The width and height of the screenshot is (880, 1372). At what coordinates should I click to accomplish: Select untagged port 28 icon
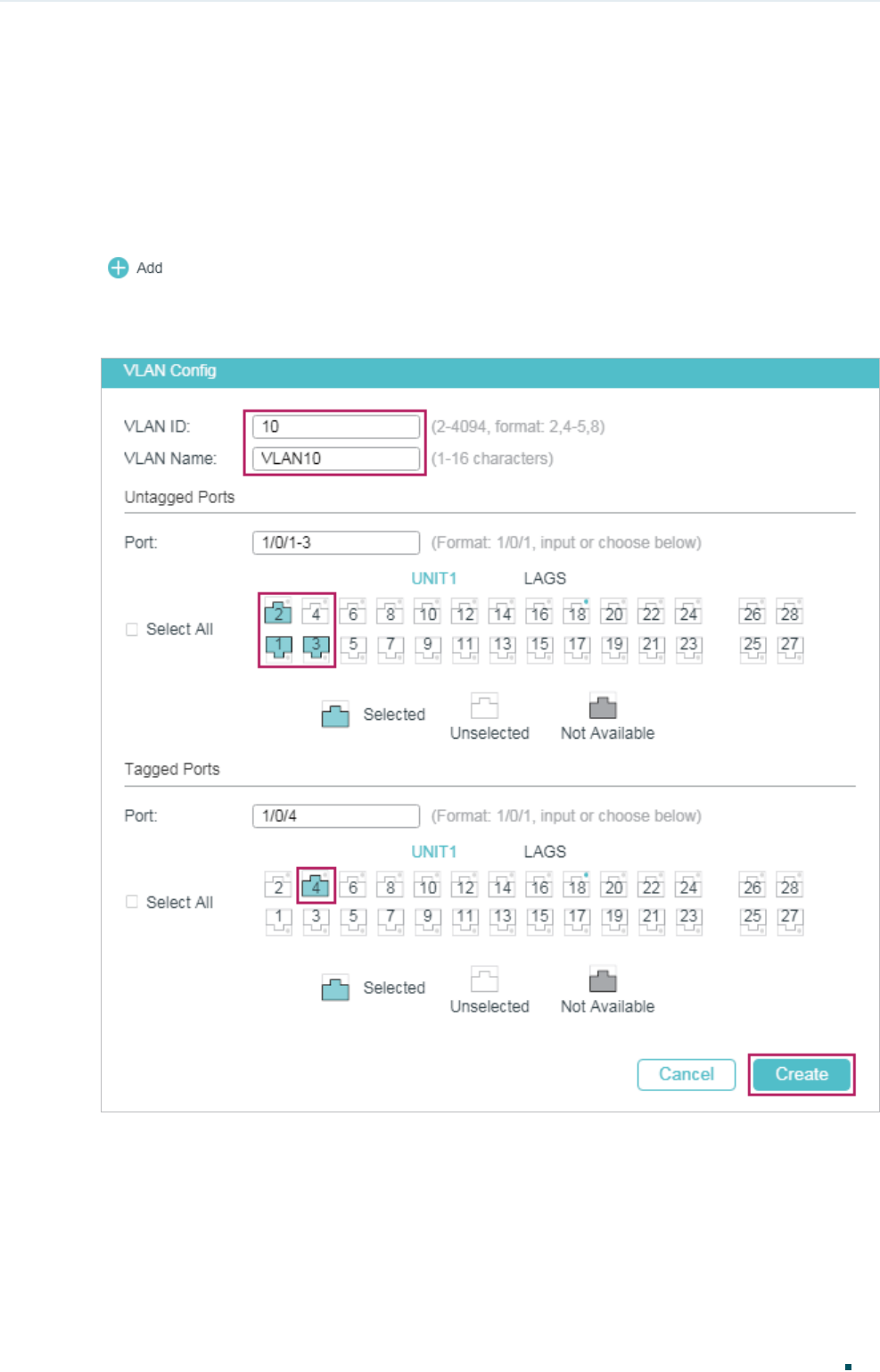tap(790, 613)
